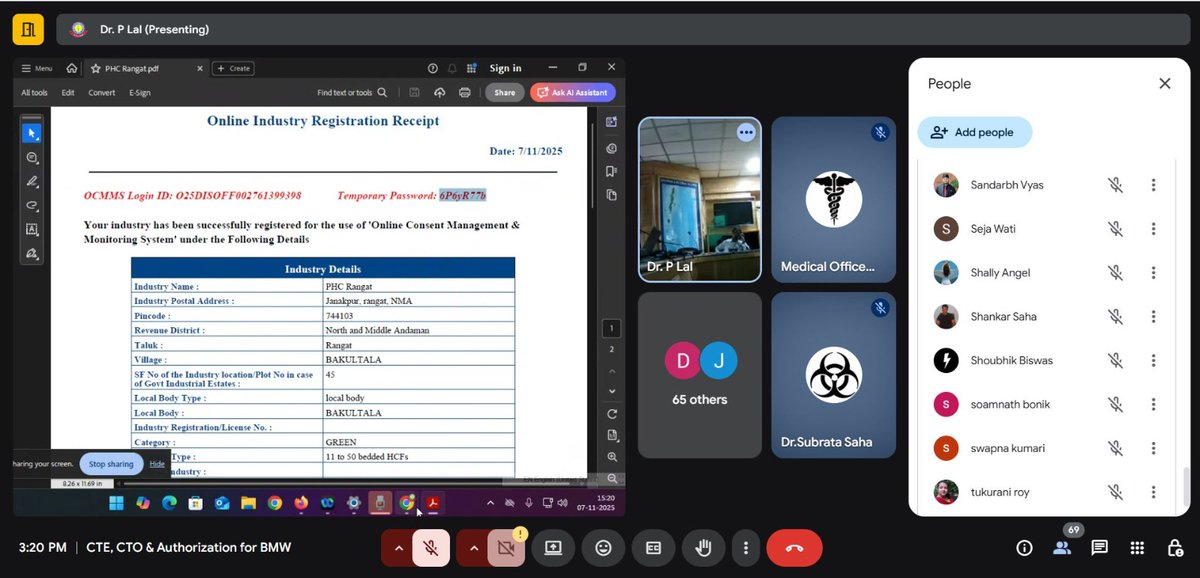Expand microphone options chevron in Meet

coord(398,547)
